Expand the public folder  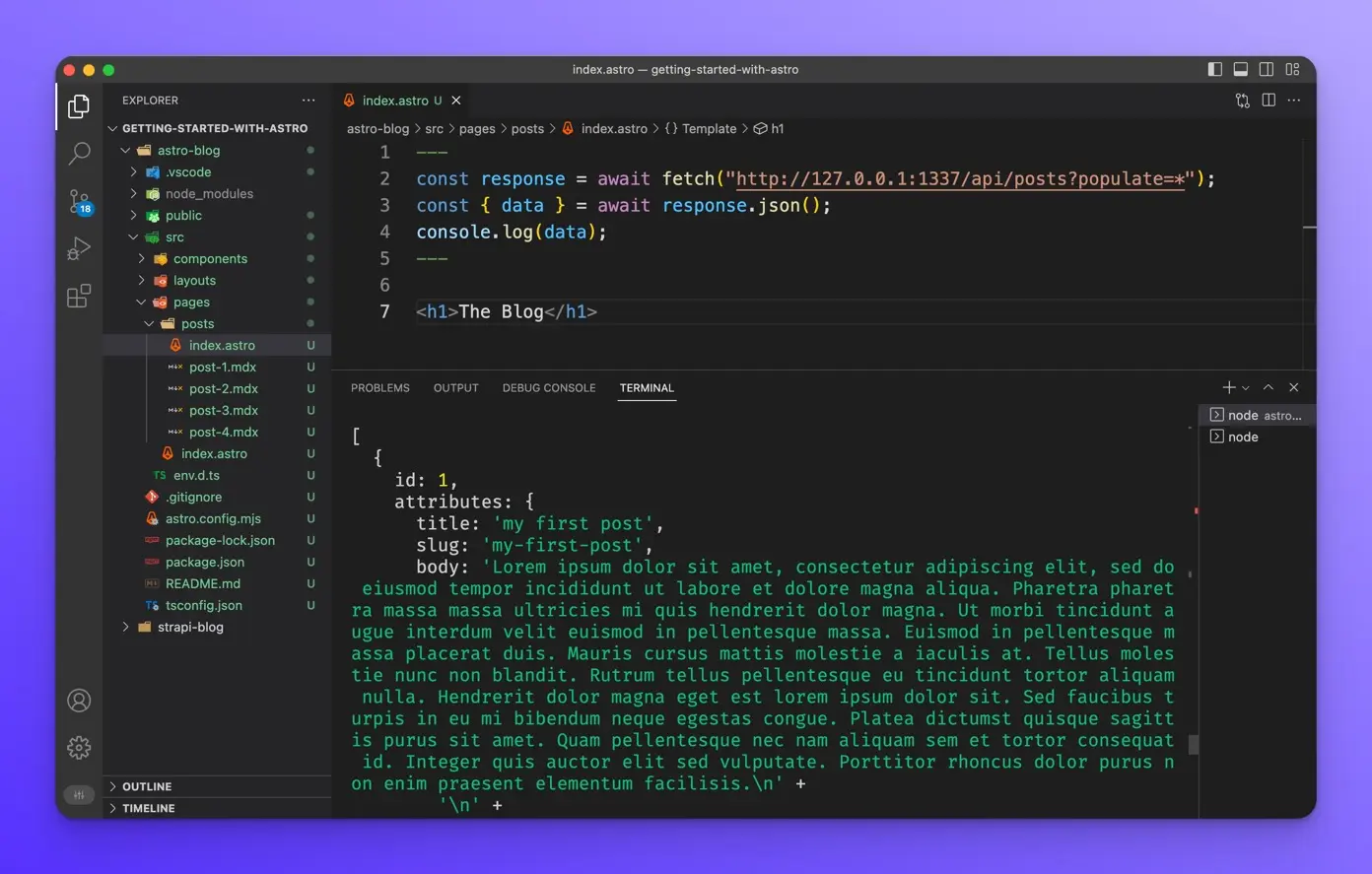click(x=183, y=216)
